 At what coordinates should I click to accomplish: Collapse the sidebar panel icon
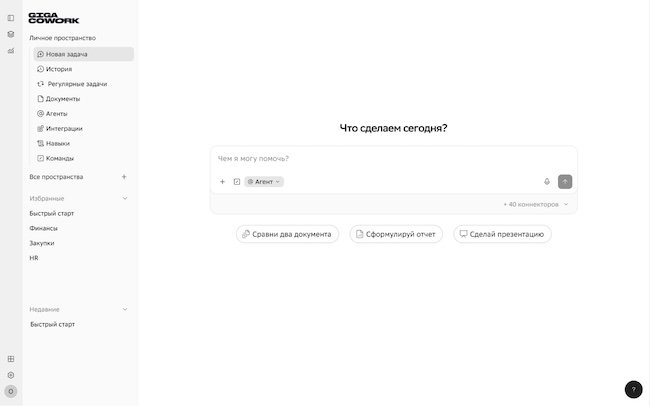[x=11, y=18]
